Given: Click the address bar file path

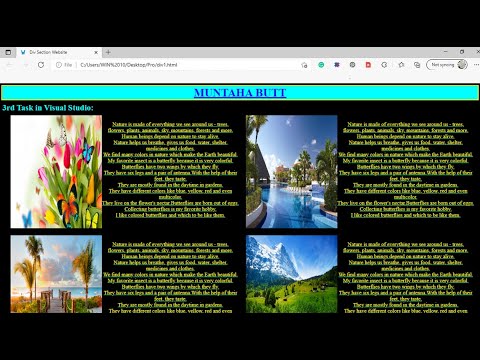Looking at the screenshot, I should (129, 65).
